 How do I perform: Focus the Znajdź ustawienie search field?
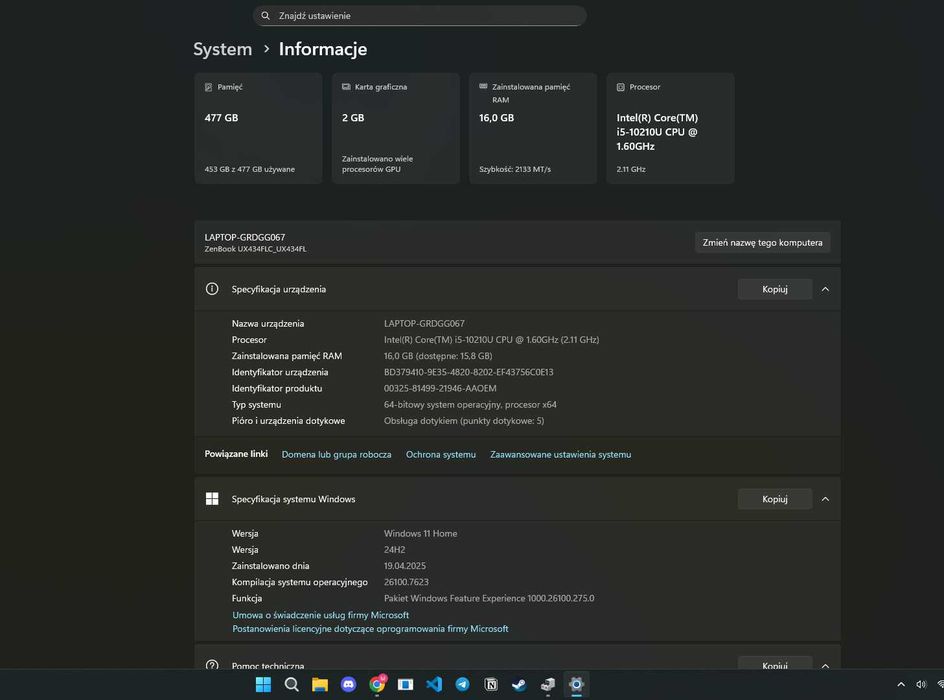tap(420, 16)
